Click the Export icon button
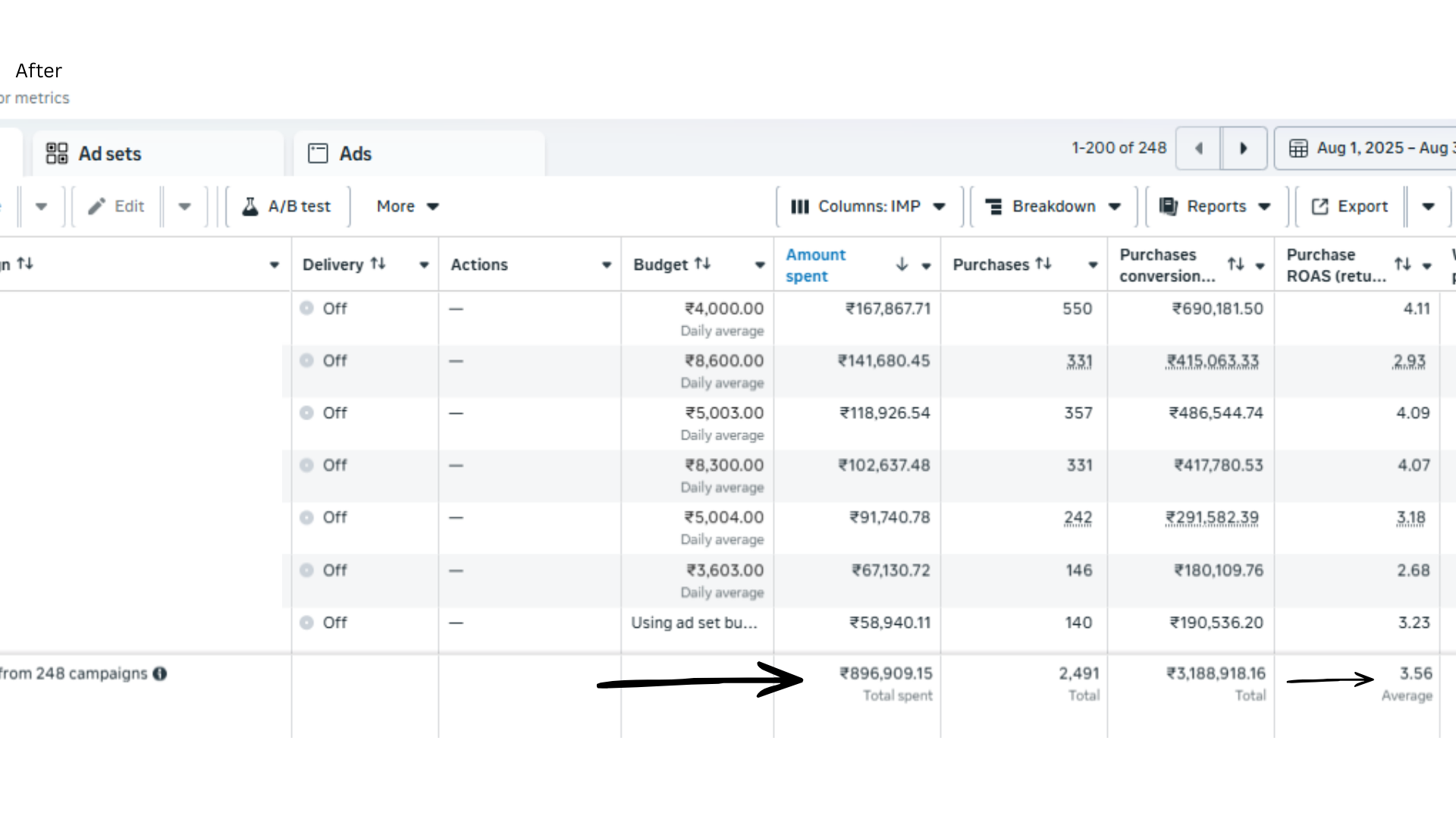 click(x=1320, y=206)
